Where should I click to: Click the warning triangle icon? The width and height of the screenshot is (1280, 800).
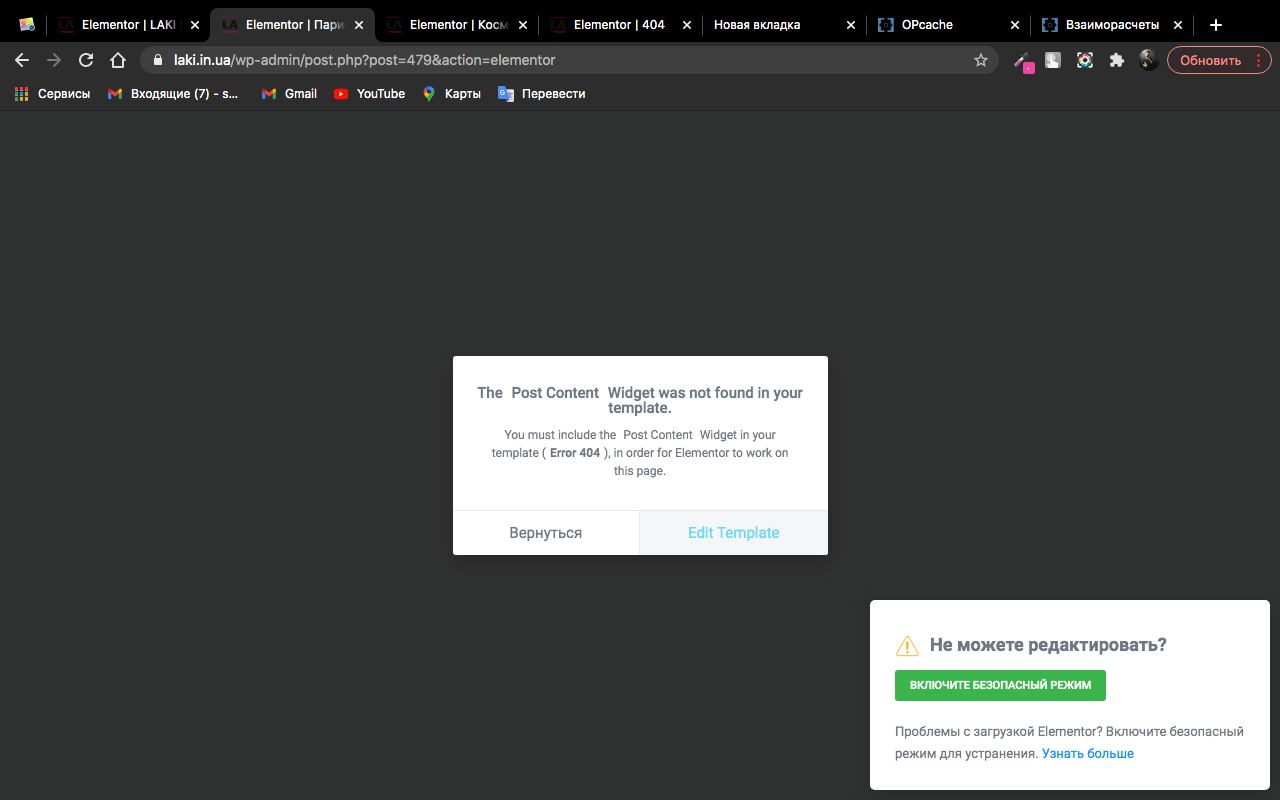click(907, 645)
